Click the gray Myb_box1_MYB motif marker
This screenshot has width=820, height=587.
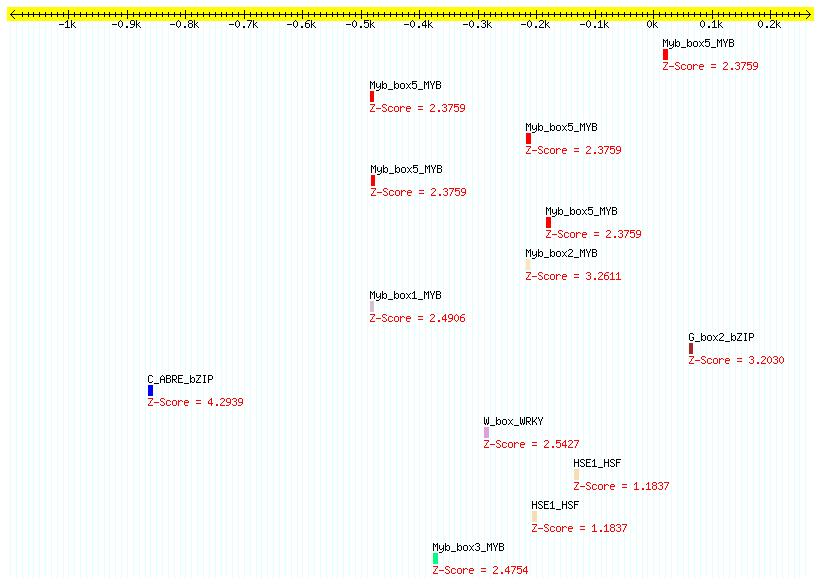click(372, 306)
